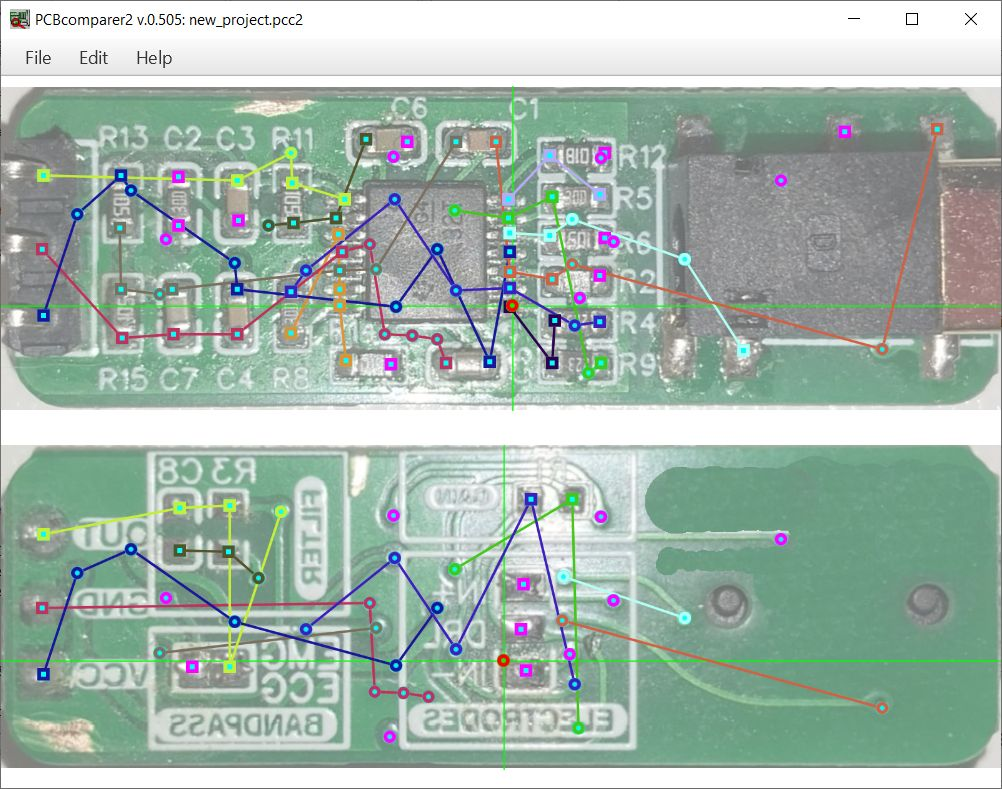The image size is (1002, 789).
Task: Open the File menu
Action: click(x=38, y=57)
